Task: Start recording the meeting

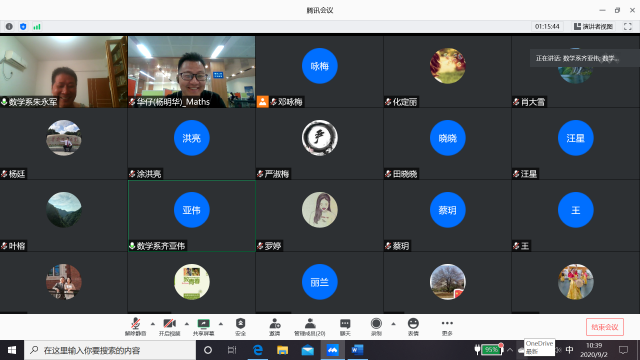Action: click(x=376, y=327)
